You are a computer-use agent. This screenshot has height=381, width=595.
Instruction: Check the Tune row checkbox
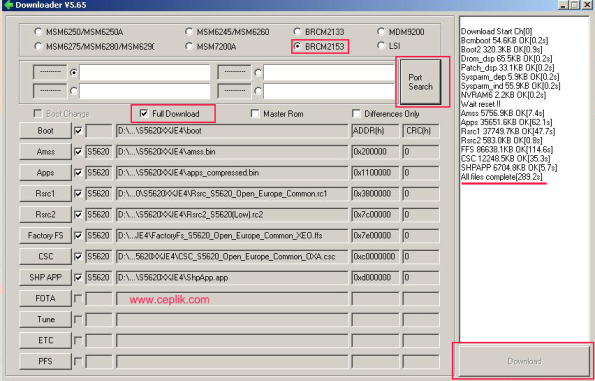[78, 320]
